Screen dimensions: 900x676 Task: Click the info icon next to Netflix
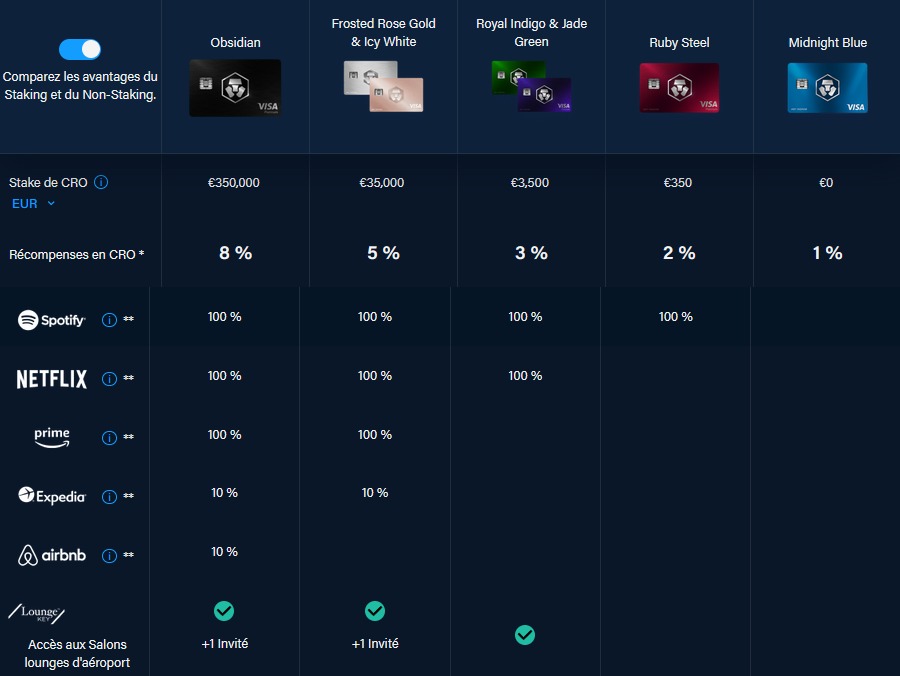tap(108, 378)
